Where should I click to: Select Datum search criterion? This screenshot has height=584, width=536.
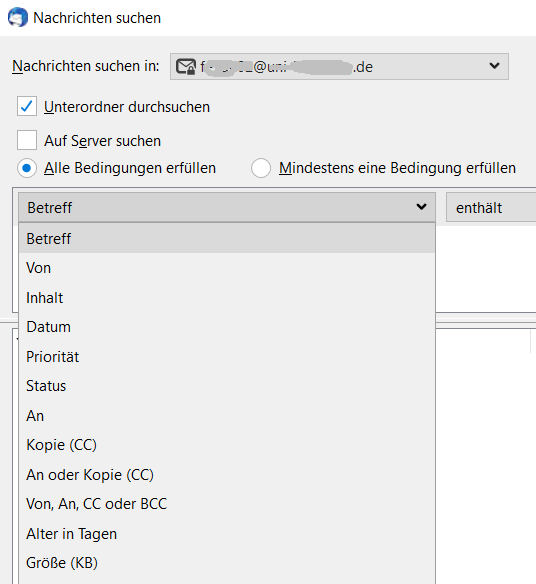pyautogui.click(x=227, y=327)
